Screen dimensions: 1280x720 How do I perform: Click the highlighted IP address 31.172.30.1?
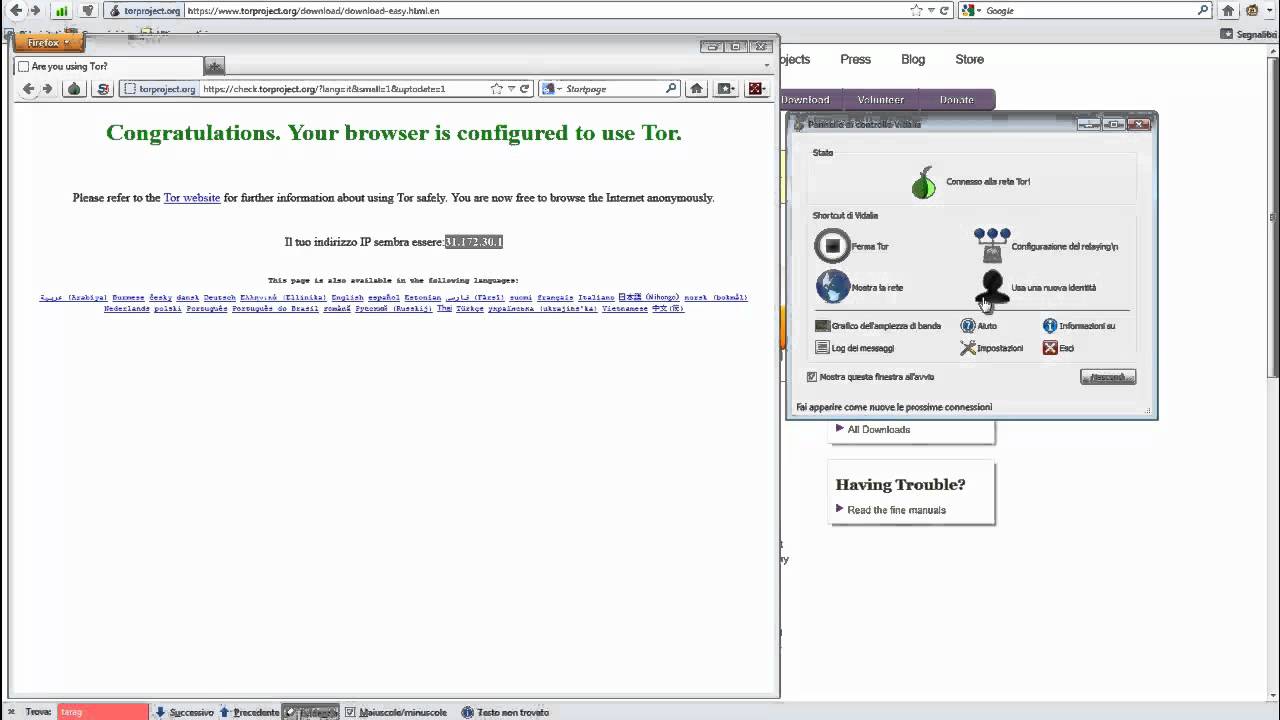(474, 242)
